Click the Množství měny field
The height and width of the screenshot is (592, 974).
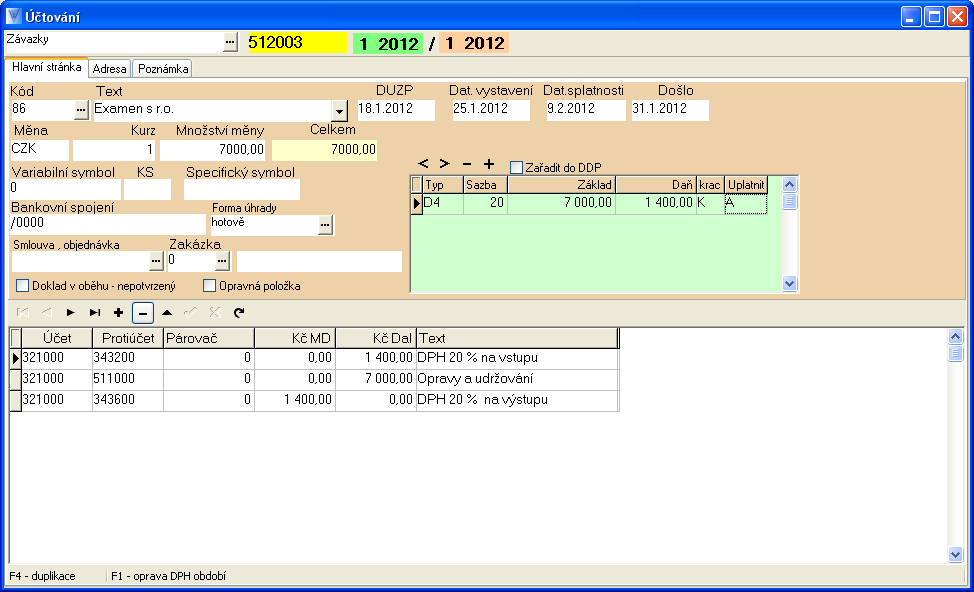[x=213, y=150]
